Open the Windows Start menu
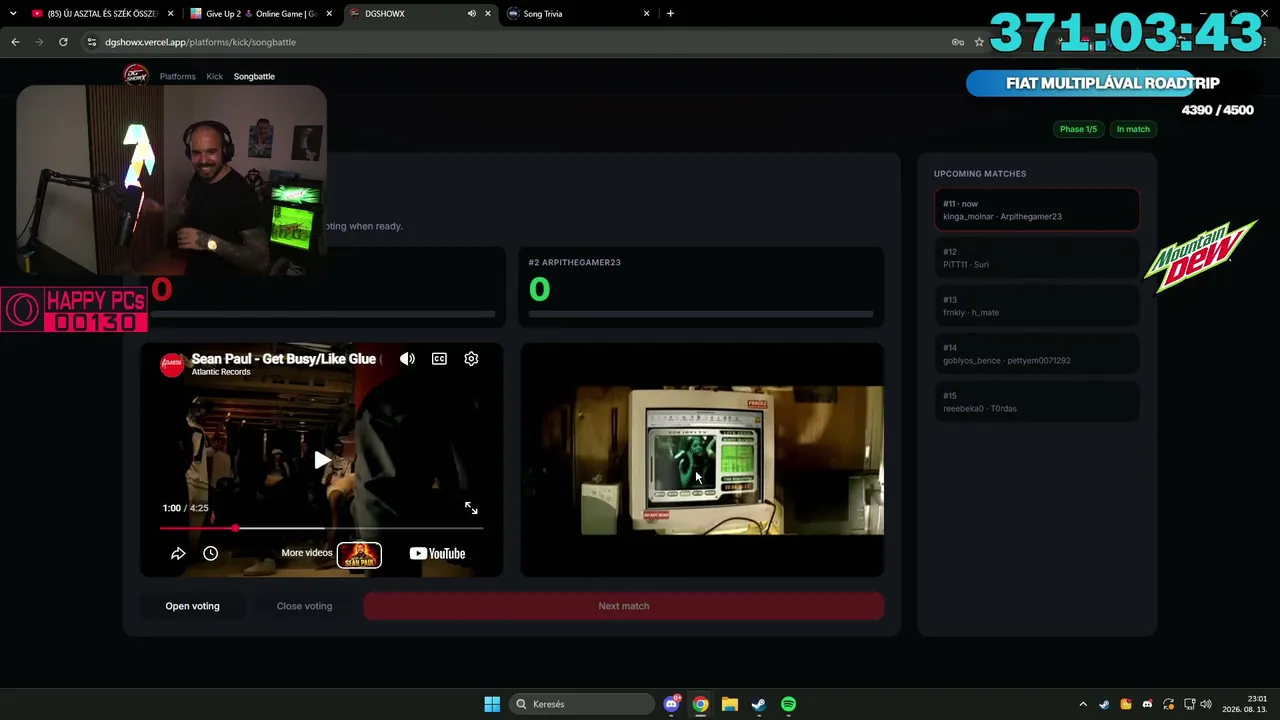This screenshot has width=1280, height=720. point(492,704)
